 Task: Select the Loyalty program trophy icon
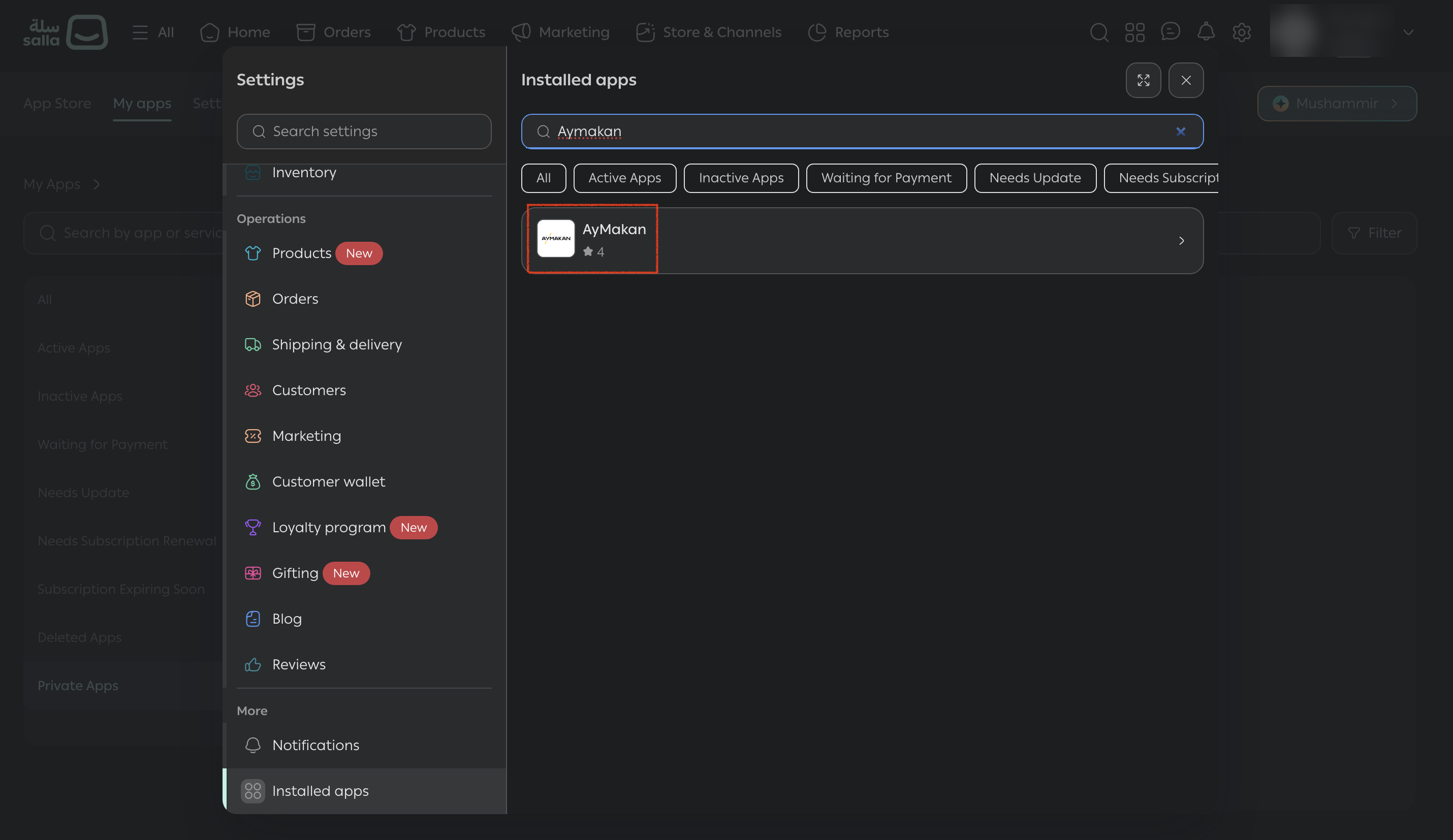pos(252,528)
